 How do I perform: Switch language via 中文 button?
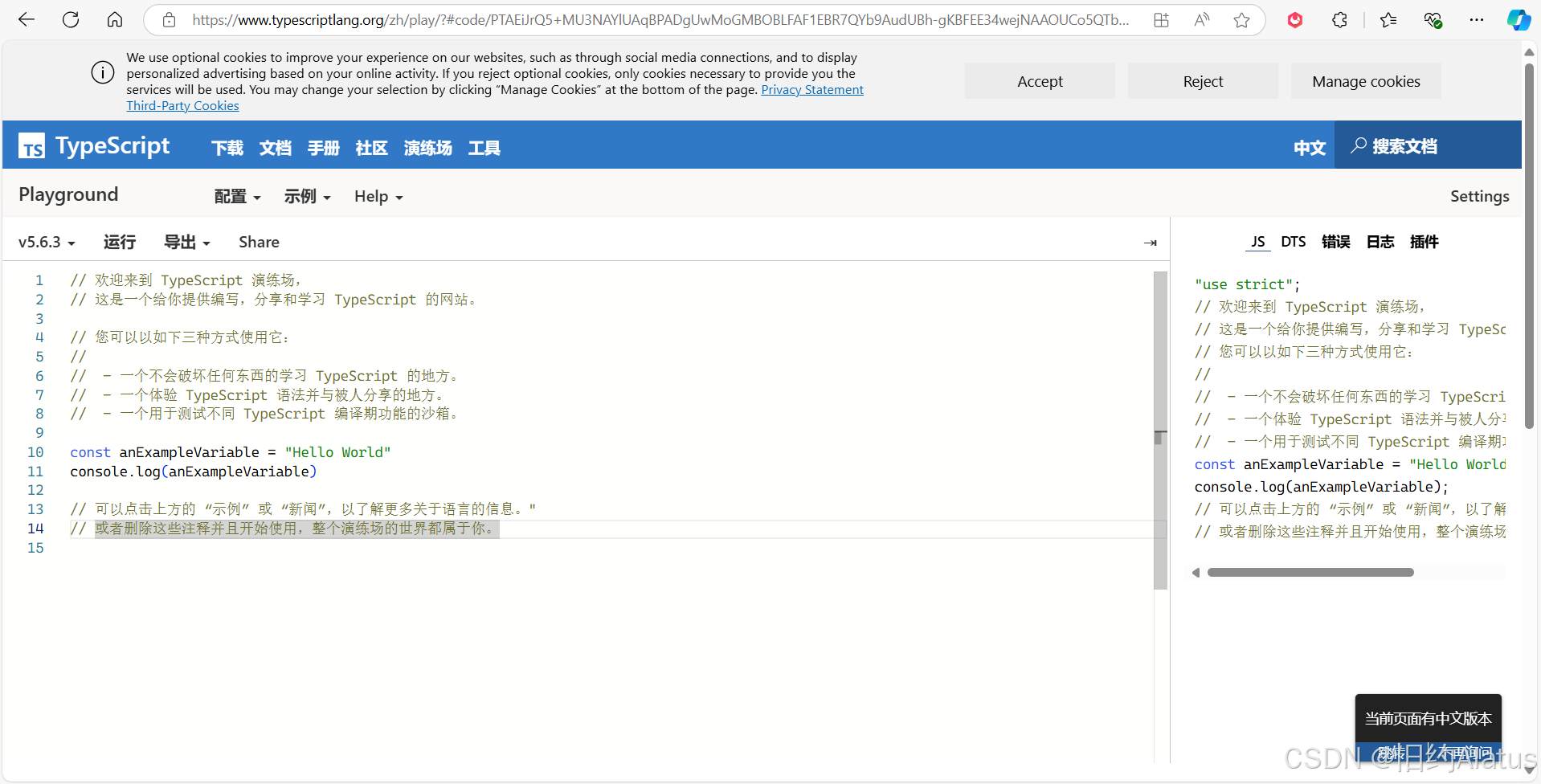click(x=1310, y=147)
